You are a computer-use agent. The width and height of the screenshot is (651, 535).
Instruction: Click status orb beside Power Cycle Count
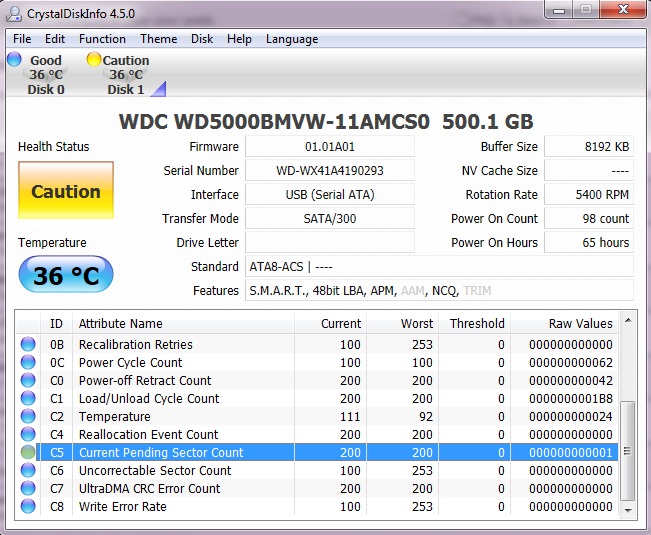tap(28, 363)
